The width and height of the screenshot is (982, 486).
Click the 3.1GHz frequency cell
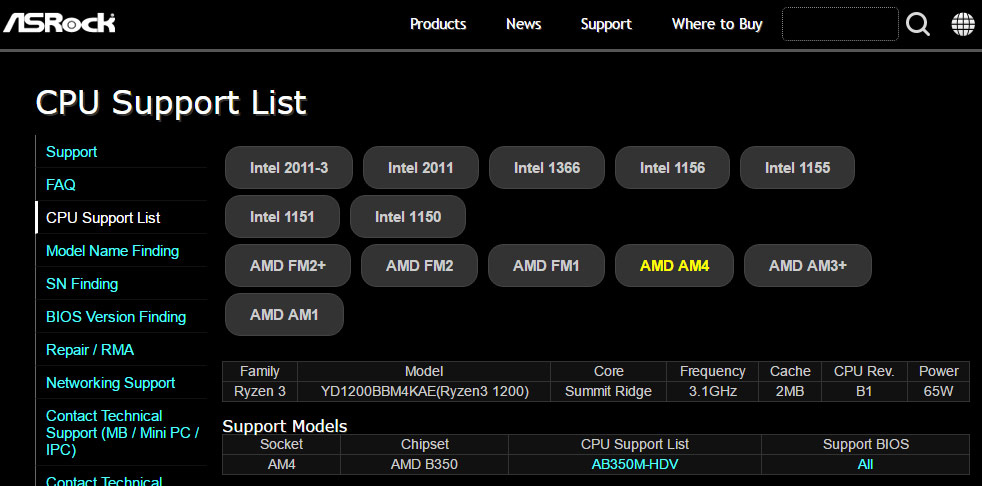click(x=712, y=391)
